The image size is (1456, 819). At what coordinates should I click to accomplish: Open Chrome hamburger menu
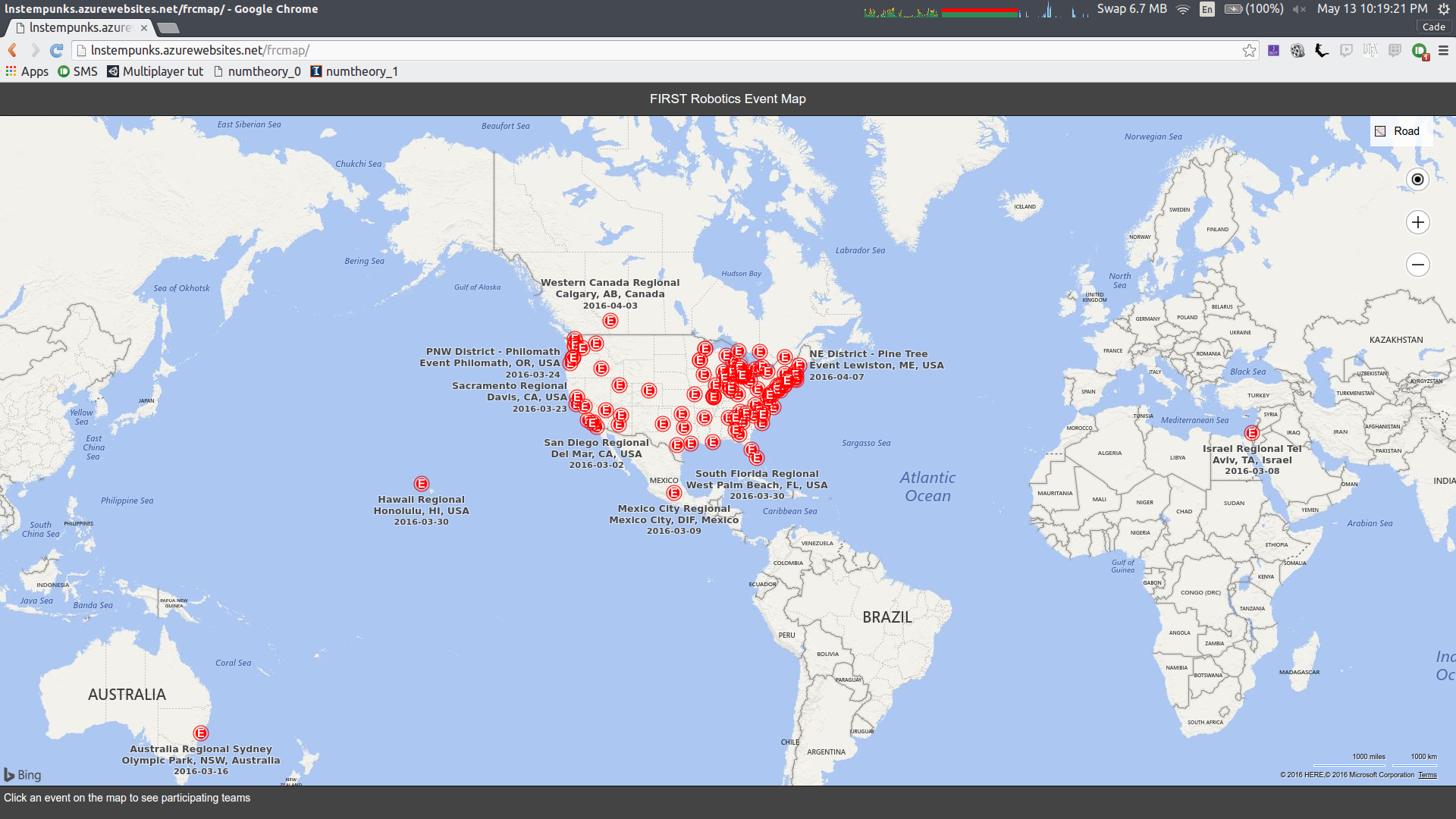[1443, 51]
